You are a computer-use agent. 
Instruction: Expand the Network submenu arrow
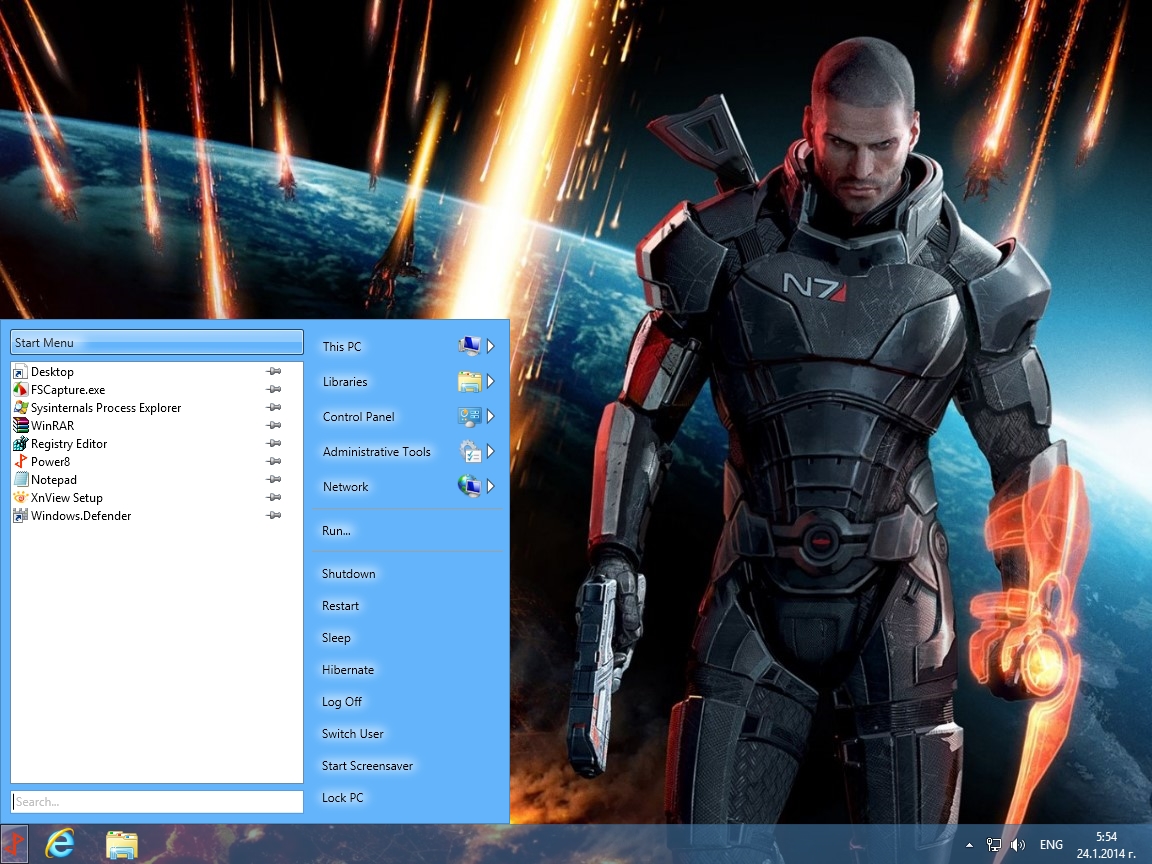click(491, 486)
